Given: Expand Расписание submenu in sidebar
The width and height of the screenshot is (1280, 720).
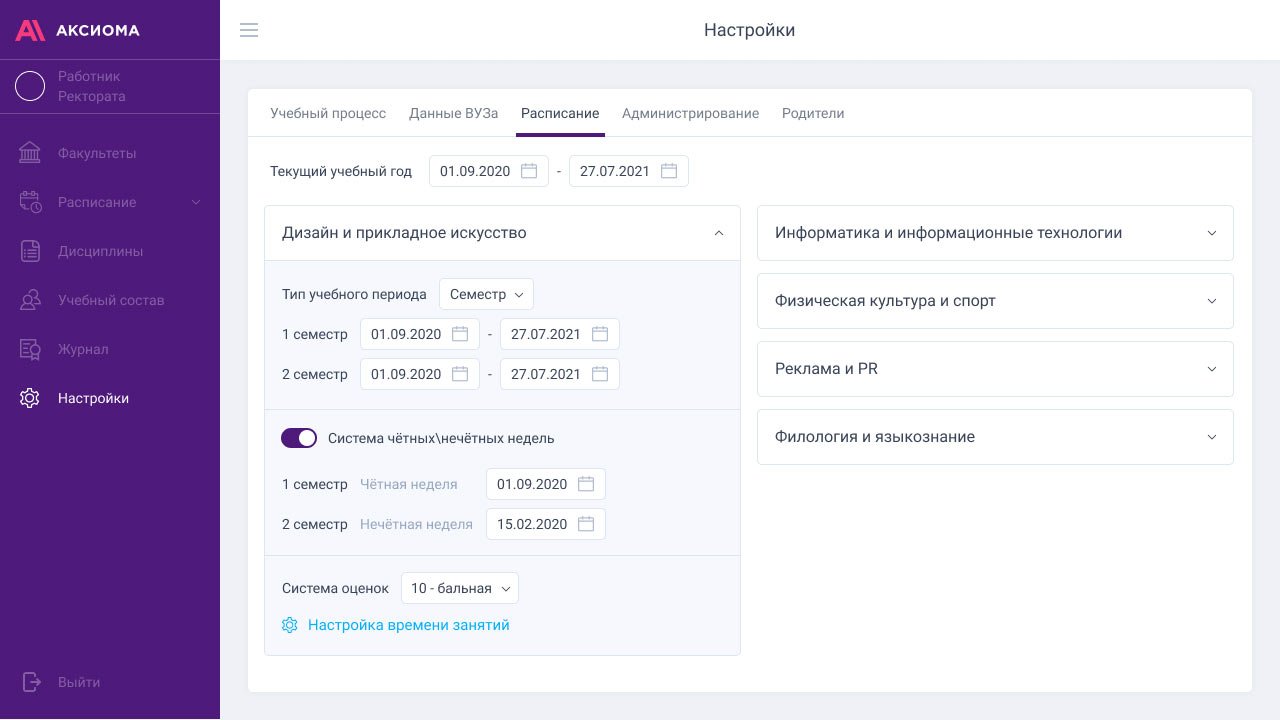Looking at the screenshot, I should 196,202.
